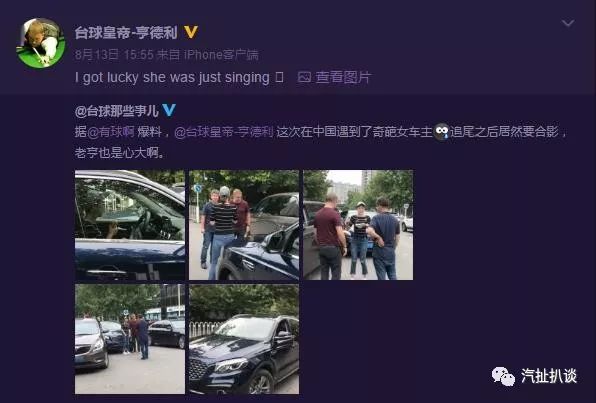
Task: Click the @台球皇帝-亨德利 mention in repost text
Action: [224, 132]
